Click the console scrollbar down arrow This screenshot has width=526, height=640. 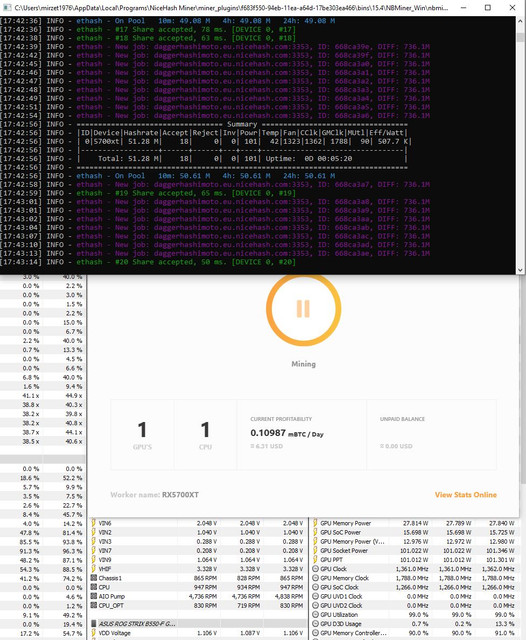(520, 270)
